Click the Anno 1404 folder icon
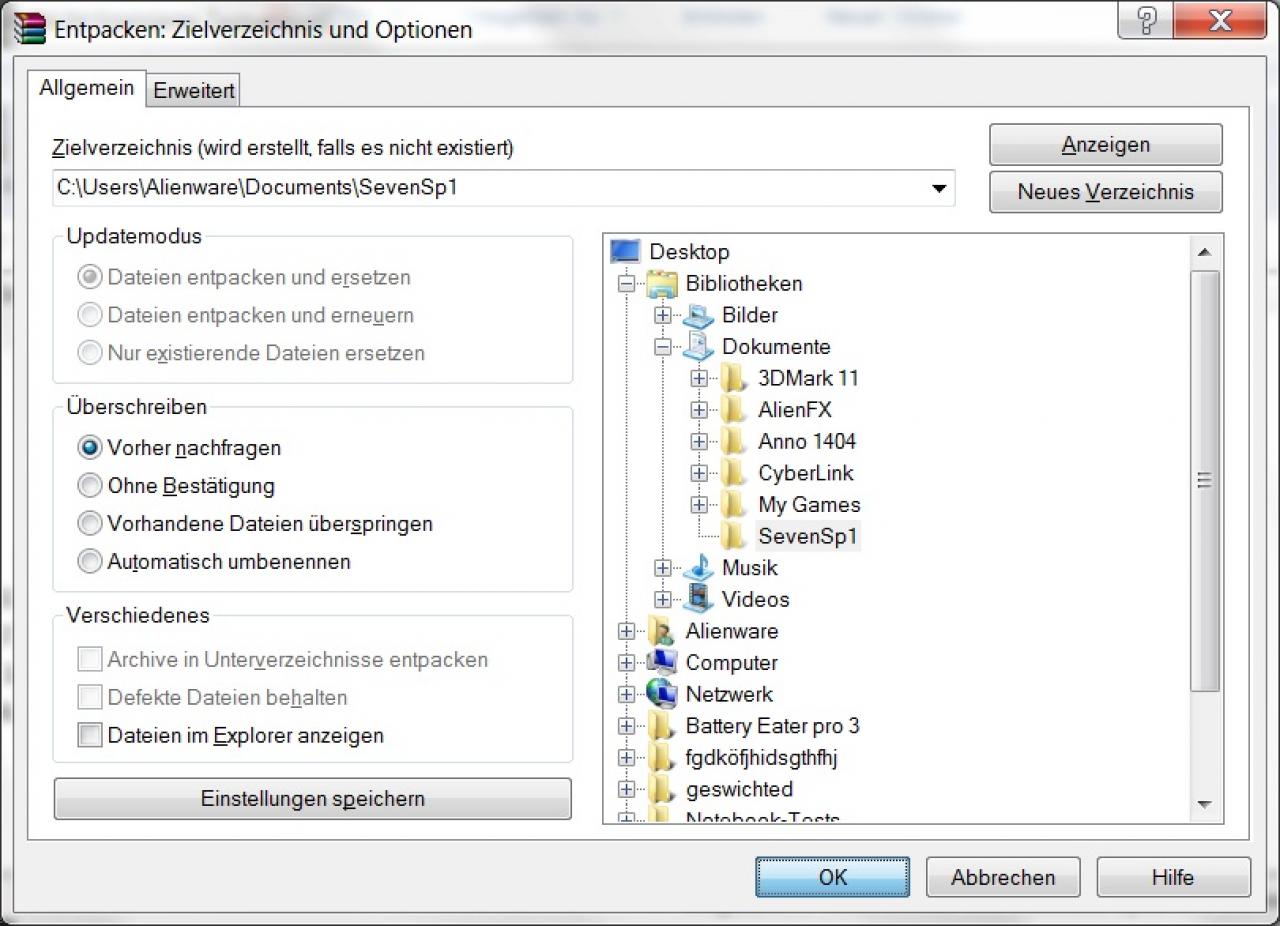Viewport: 1280px width, 926px height. [734, 441]
